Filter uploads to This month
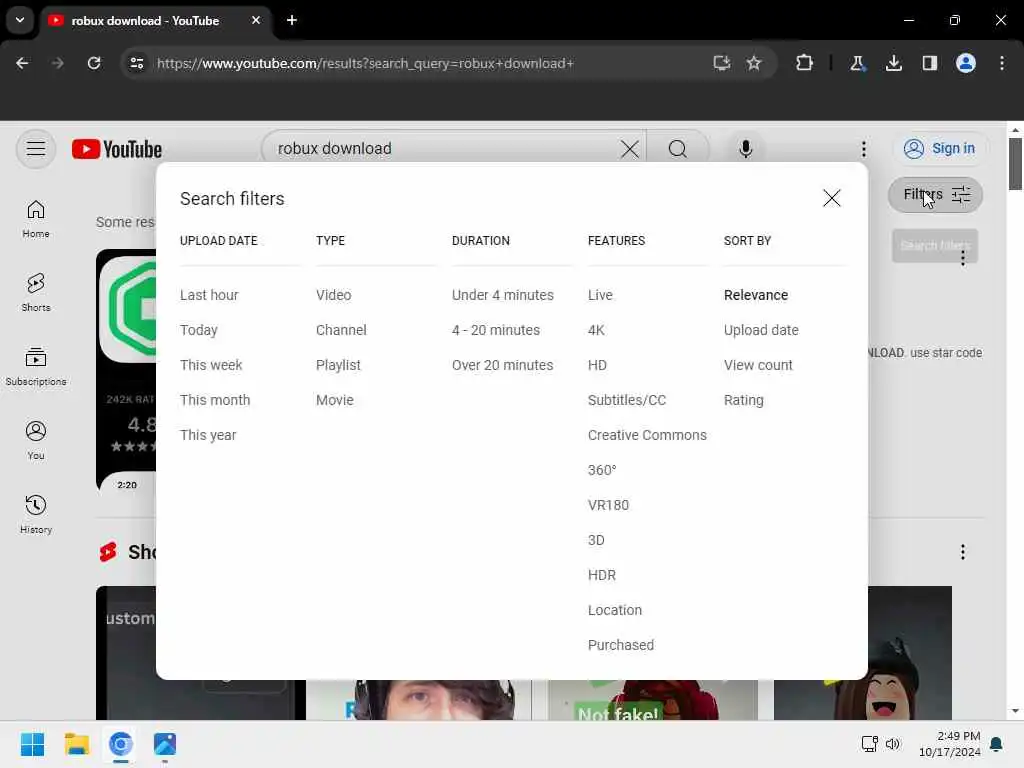The height and width of the screenshot is (768, 1024). (215, 400)
